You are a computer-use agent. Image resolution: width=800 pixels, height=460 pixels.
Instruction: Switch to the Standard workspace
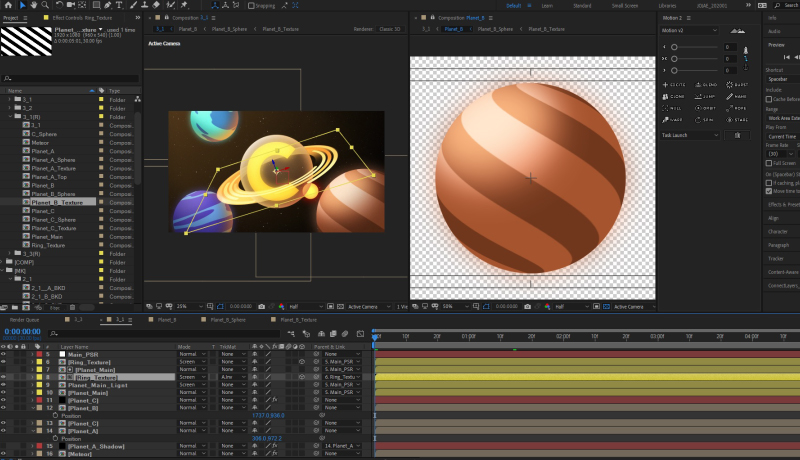582,6
